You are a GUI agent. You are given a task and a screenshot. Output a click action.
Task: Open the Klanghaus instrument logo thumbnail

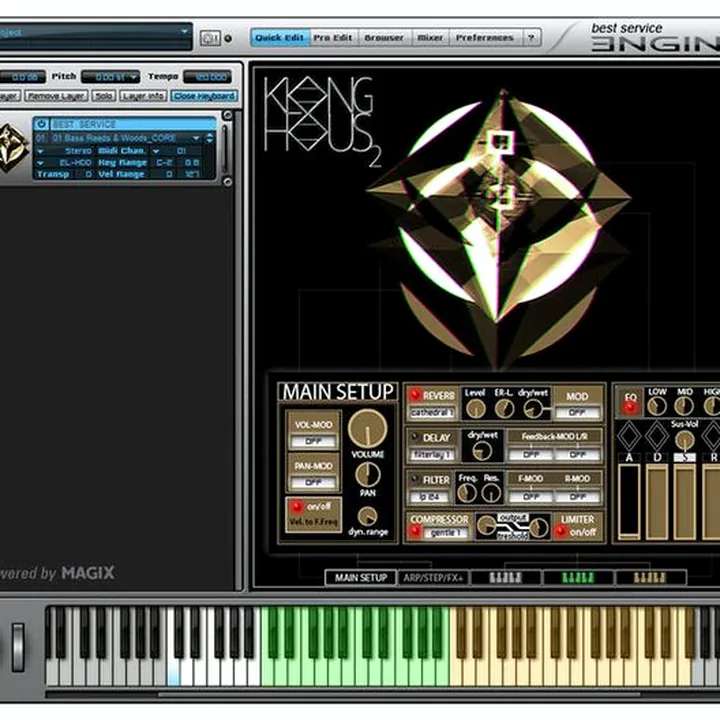click(13, 149)
